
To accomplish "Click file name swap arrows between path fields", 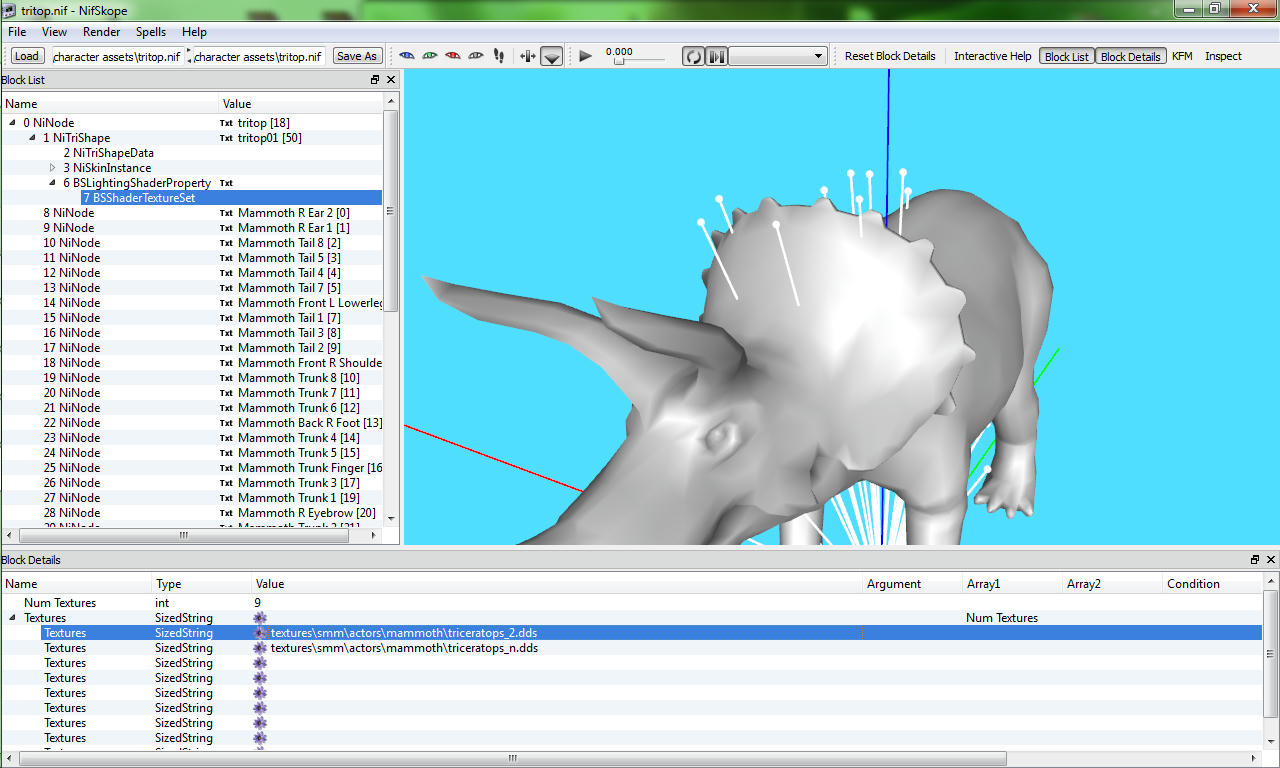I will [x=189, y=56].
